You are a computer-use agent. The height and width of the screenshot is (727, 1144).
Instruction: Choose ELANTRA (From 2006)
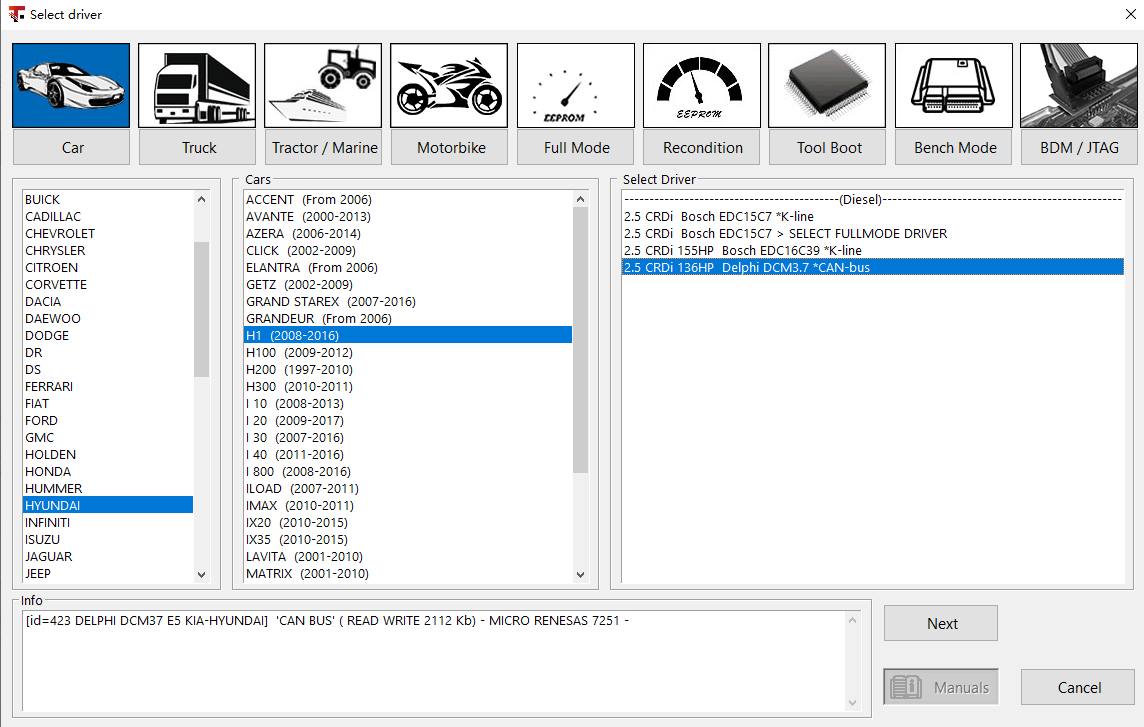pyautogui.click(x=408, y=267)
